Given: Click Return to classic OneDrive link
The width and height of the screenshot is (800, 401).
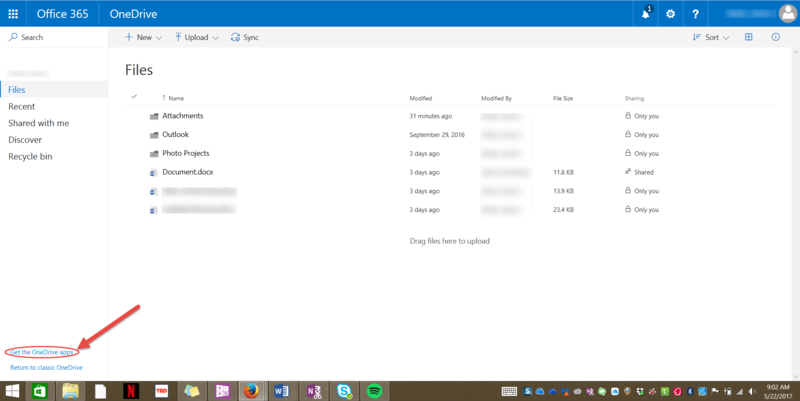Looking at the screenshot, I should 46,368.
